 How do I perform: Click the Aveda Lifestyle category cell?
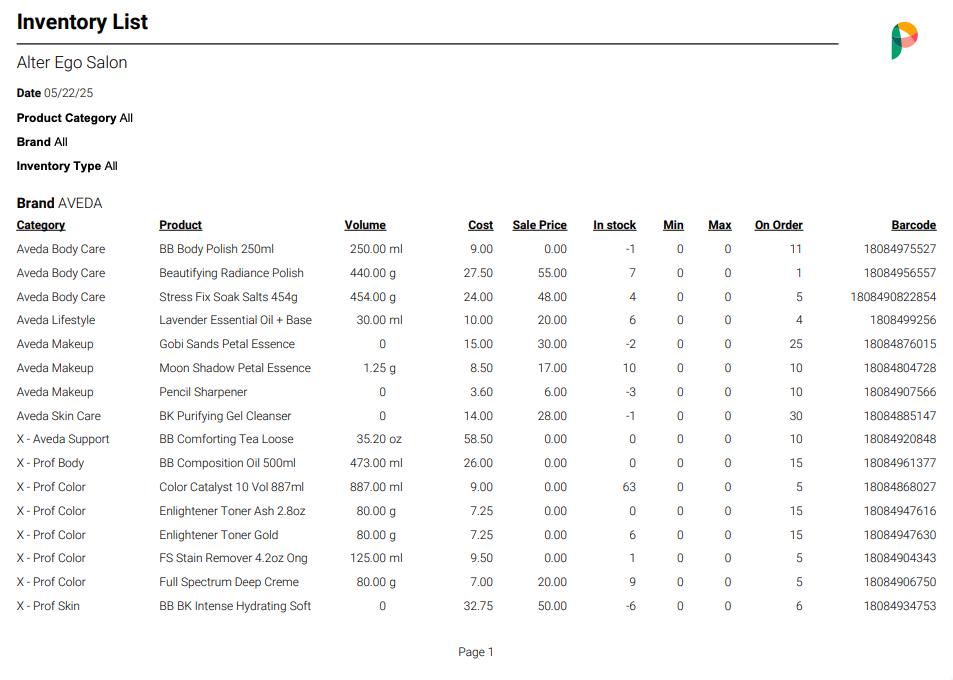(56, 320)
